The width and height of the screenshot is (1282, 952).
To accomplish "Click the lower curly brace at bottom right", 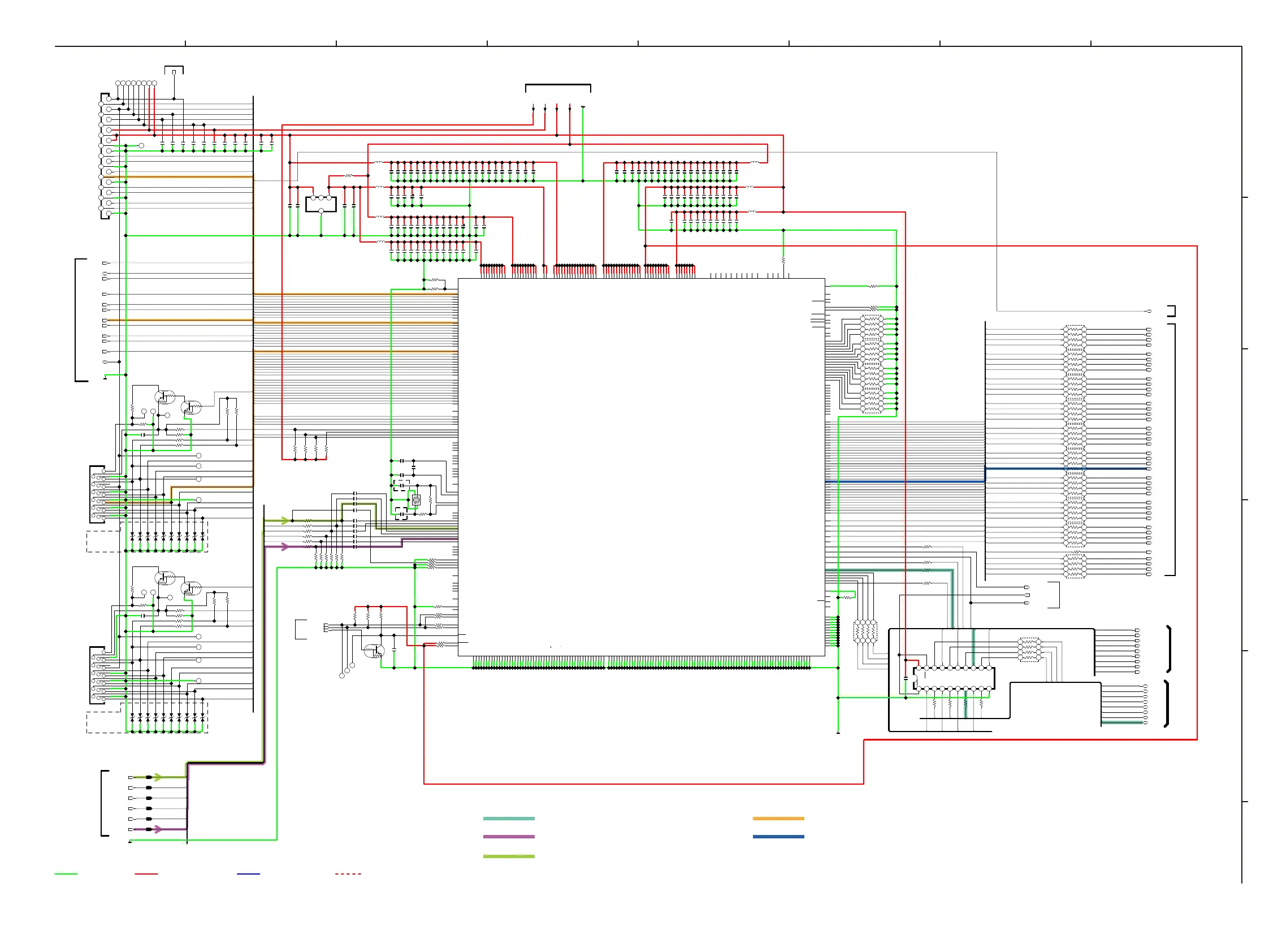I will pyautogui.click(x=1167, y=704).
